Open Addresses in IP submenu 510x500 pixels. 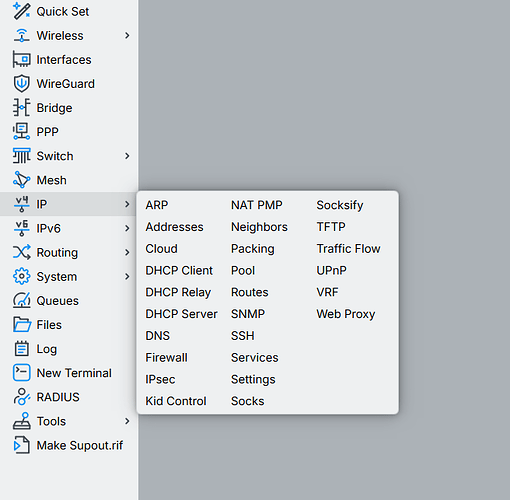pos(174,227)
